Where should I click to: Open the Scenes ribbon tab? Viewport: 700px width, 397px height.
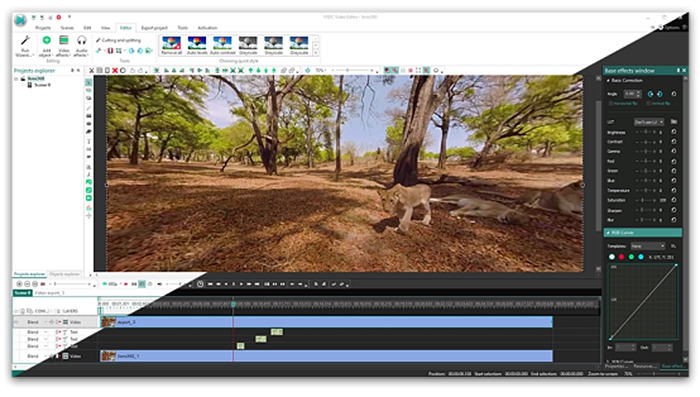[67, 28]
